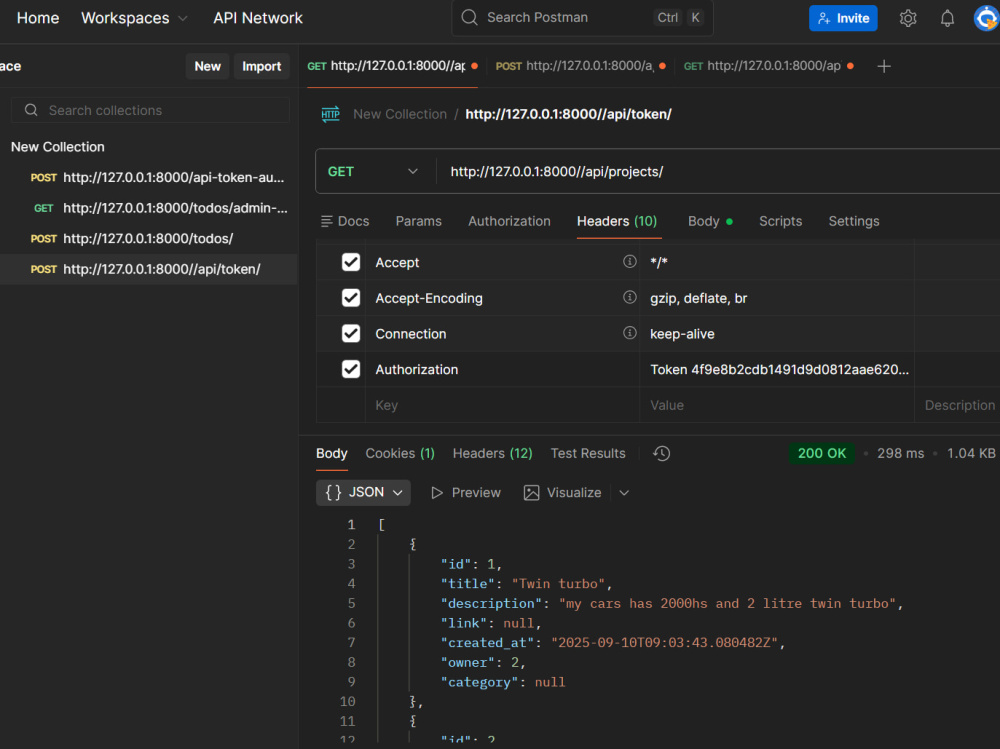Click the New button
This screenshot has height=749, width=1000.
click(207, 66)
